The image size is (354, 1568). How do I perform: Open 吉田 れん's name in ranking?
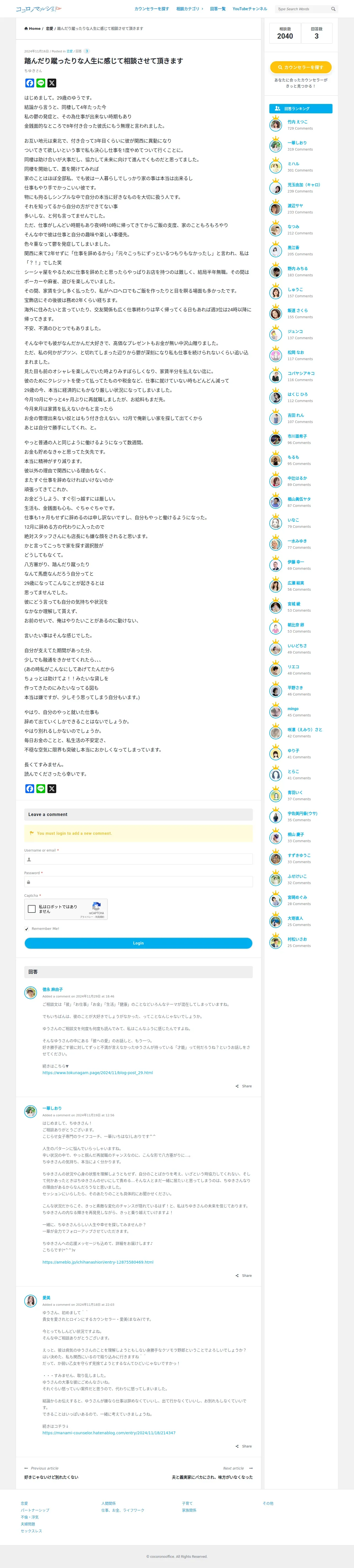pos(296,415)
